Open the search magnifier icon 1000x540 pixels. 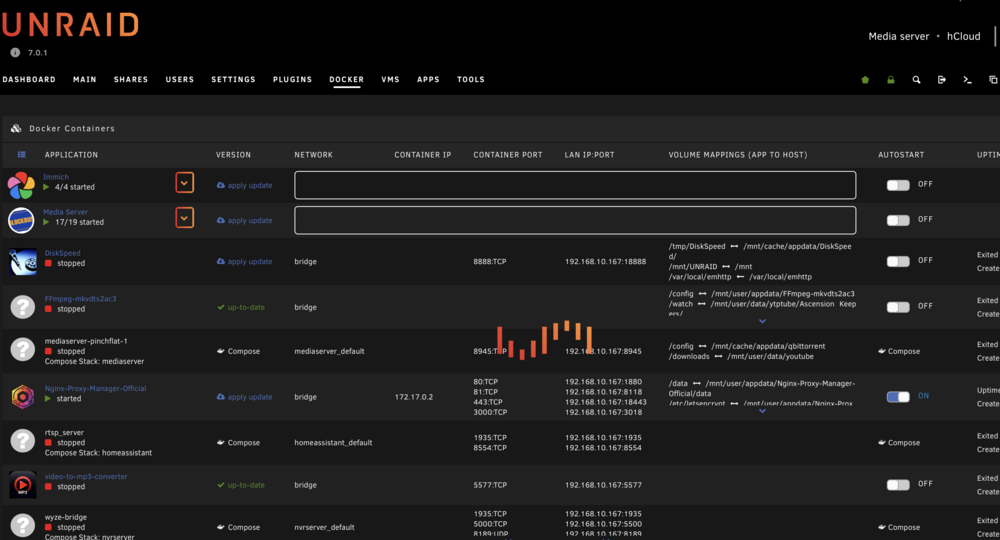tap(916, 80)
